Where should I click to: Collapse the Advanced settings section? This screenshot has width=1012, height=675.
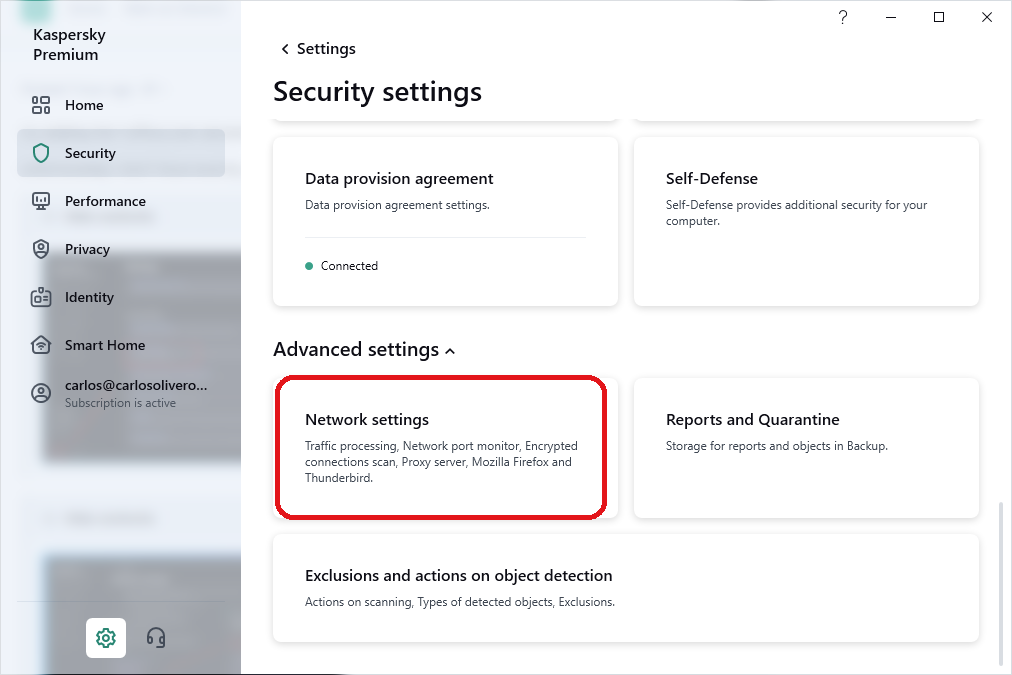tap(450, 351)
